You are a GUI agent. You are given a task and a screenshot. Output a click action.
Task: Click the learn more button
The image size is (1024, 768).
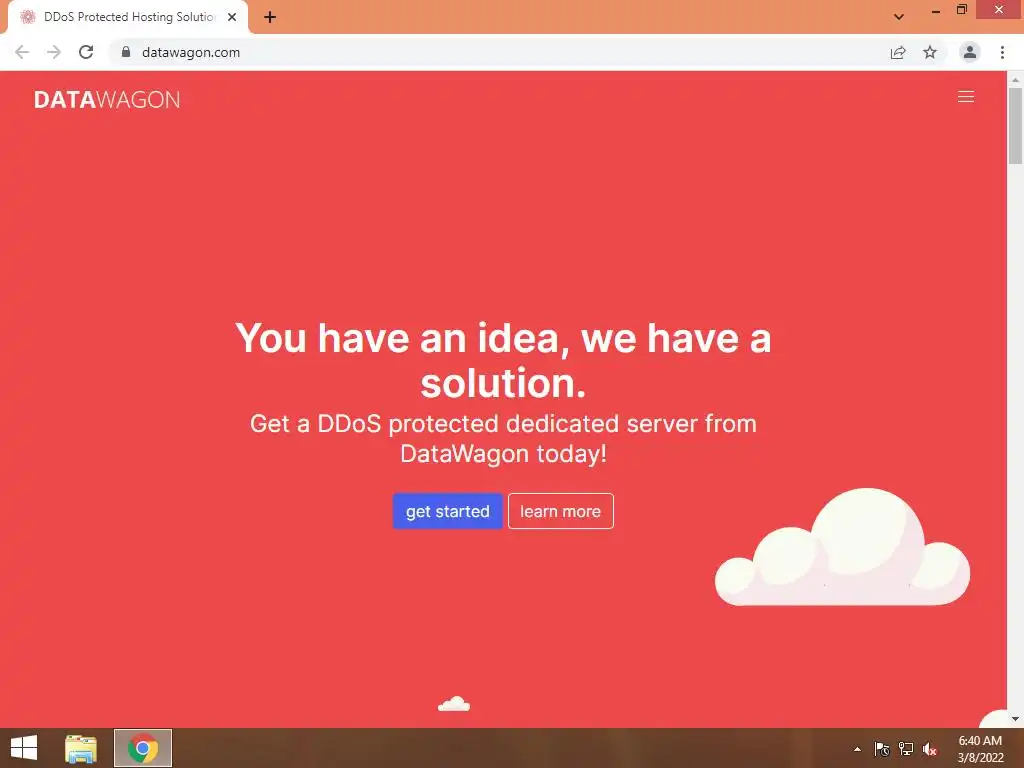560,511
